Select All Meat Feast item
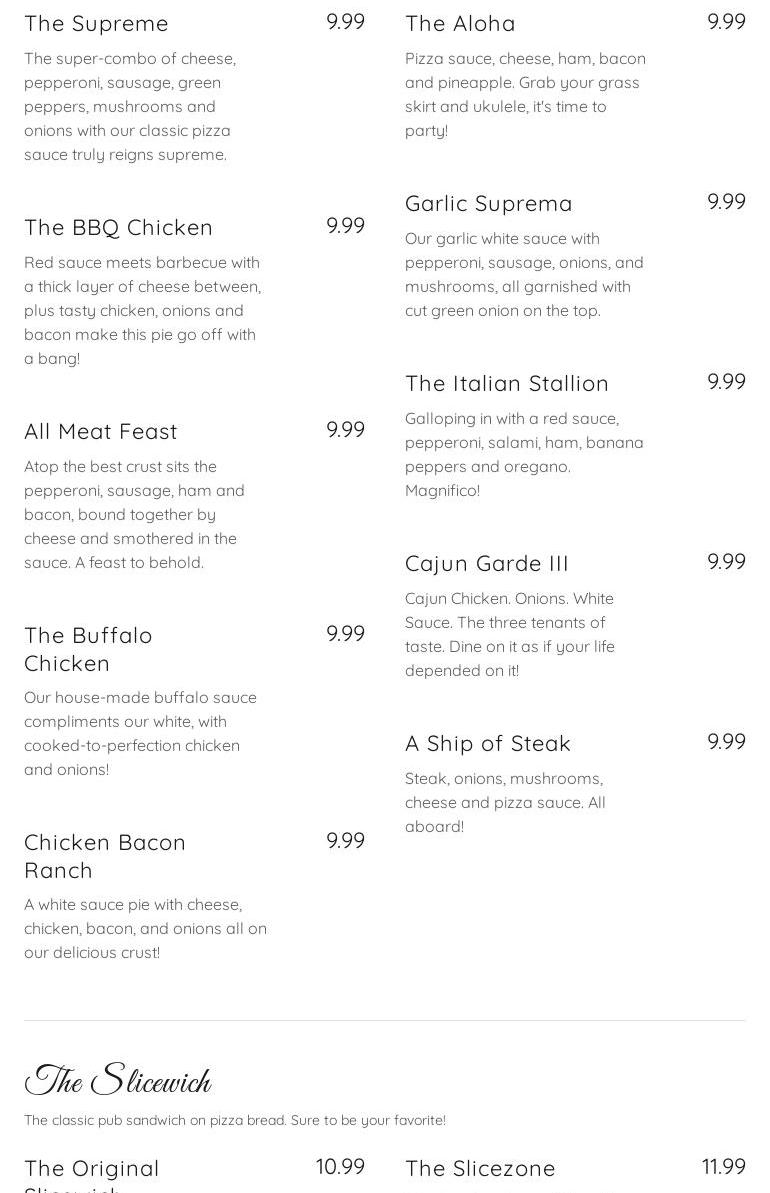The height and width of the screenshot is (1193, 770). [x=100, y=431]
